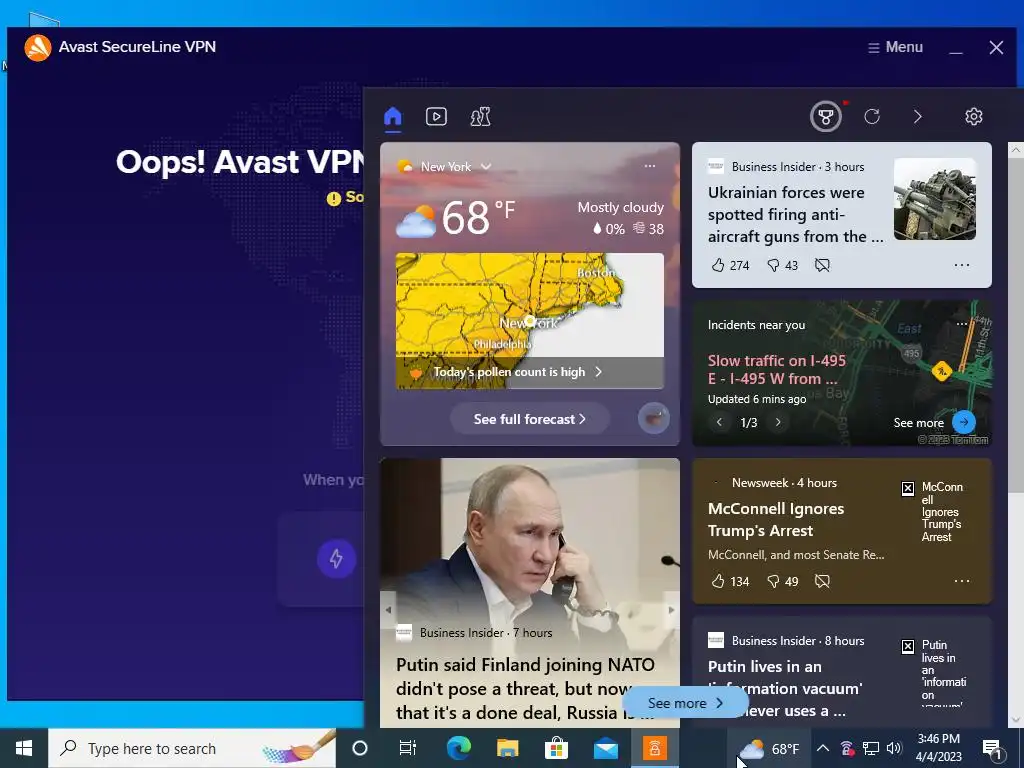This screenshot has width=1024, height=768.
Task: Open the anti-aircraft gun article thumbnail
Action: (x=935, y=199)
